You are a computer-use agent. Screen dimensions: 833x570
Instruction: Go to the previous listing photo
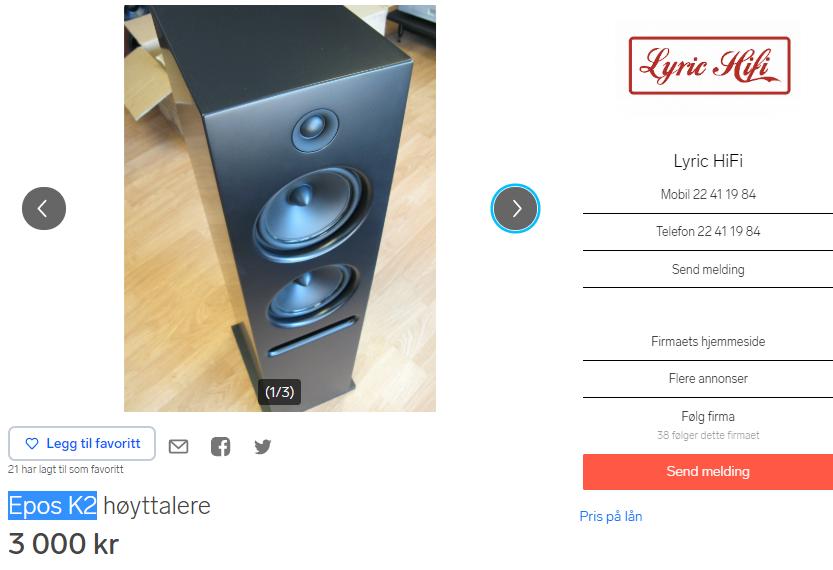(44, 208)
